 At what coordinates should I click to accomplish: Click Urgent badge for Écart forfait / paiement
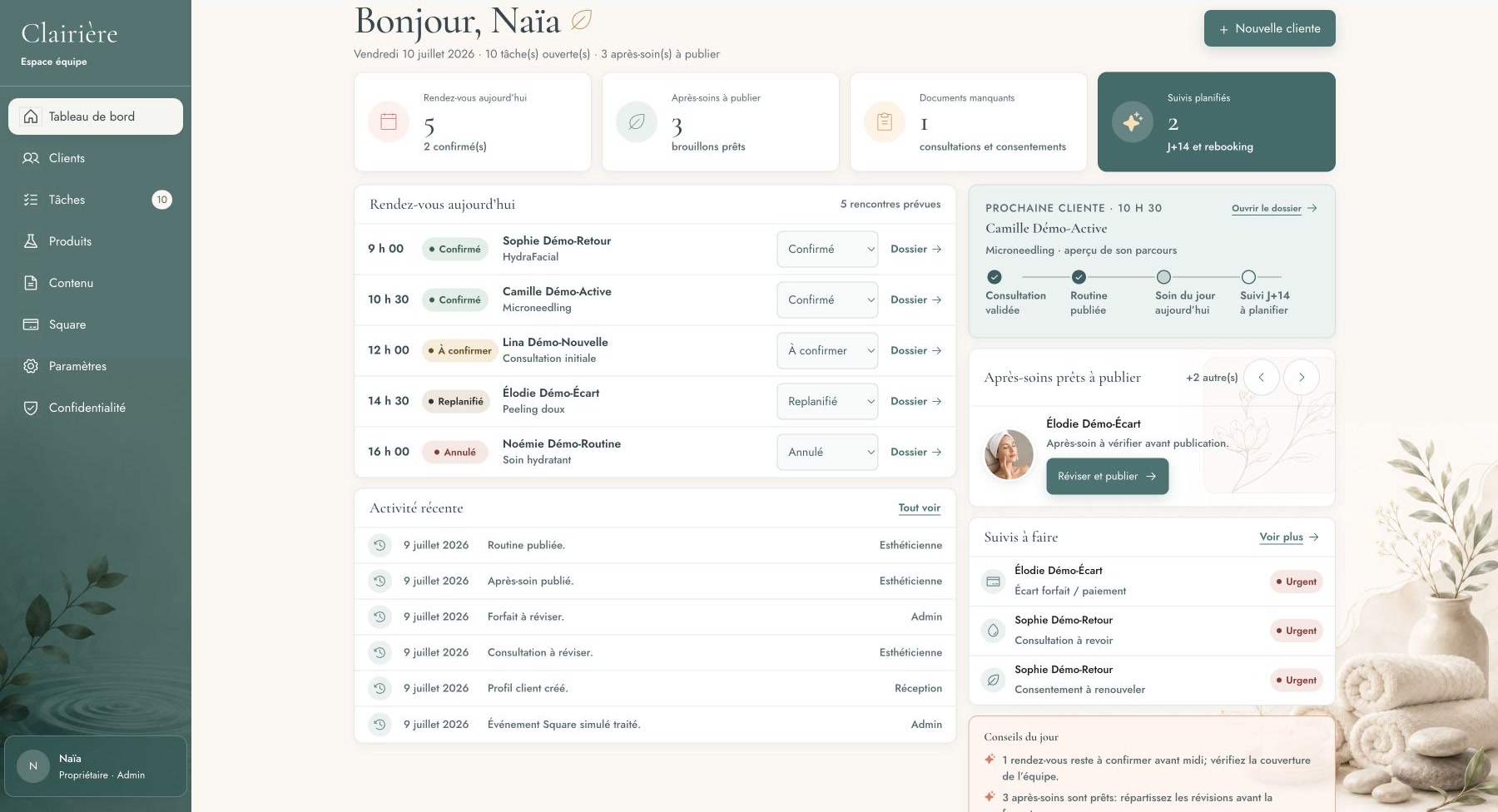1297,582
